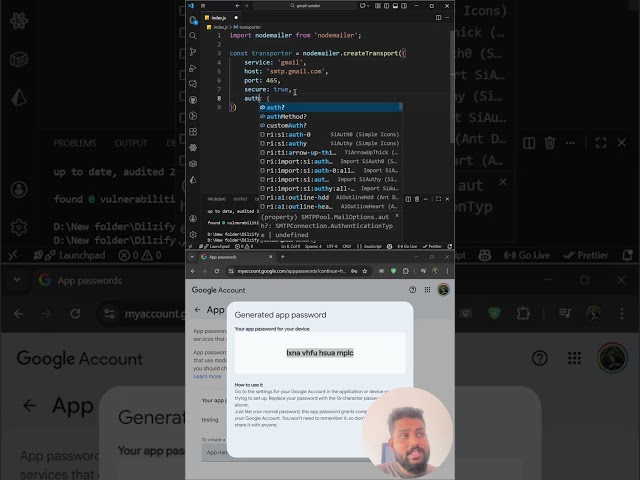Viewport: 640px width, 480px height.
Task: Select the ri:ai:outline-hdd suggestion
Action: click(331, 198)
